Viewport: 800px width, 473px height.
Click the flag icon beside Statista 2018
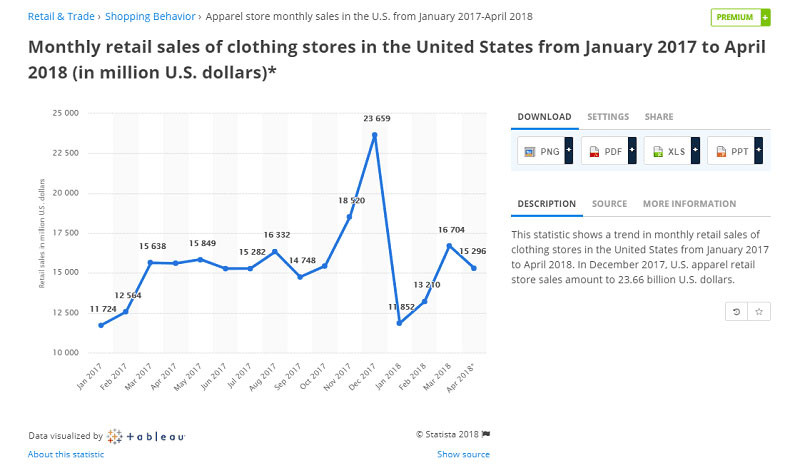pos(486,434)
